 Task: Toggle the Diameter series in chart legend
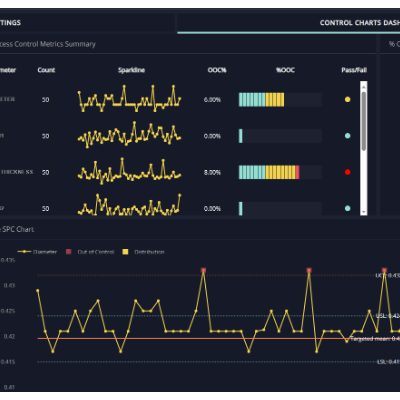click(x=37, y=252)
